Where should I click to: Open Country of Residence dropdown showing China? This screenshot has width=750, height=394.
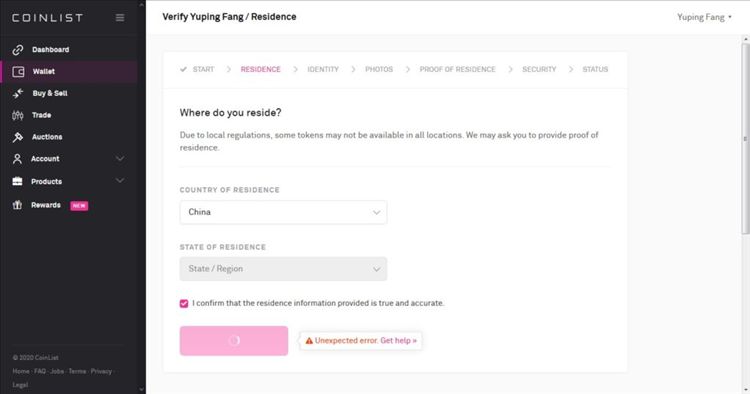click(283, 212)
